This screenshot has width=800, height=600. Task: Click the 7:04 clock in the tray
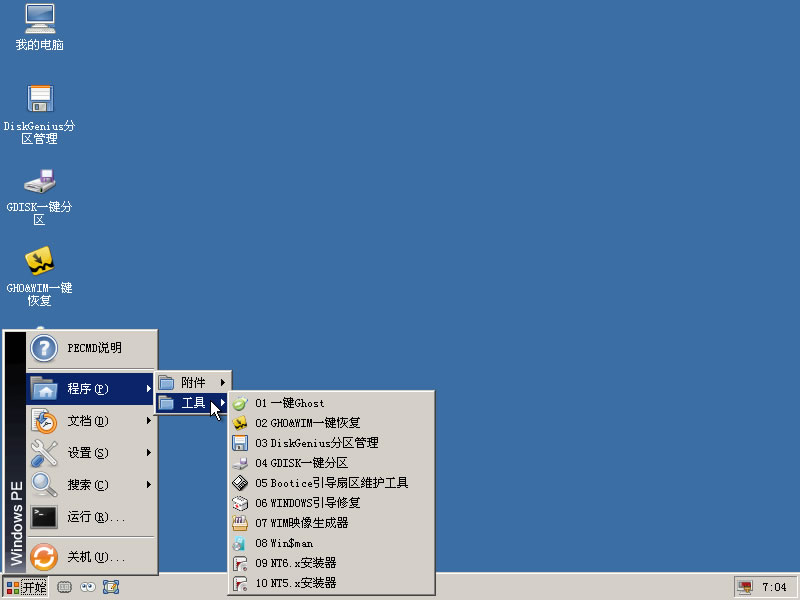777,587
